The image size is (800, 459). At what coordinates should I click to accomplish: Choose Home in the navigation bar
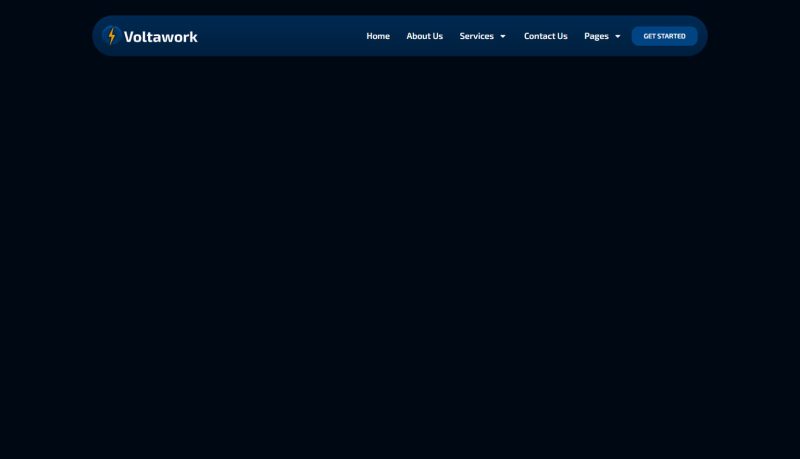click(x=378, y=36)
